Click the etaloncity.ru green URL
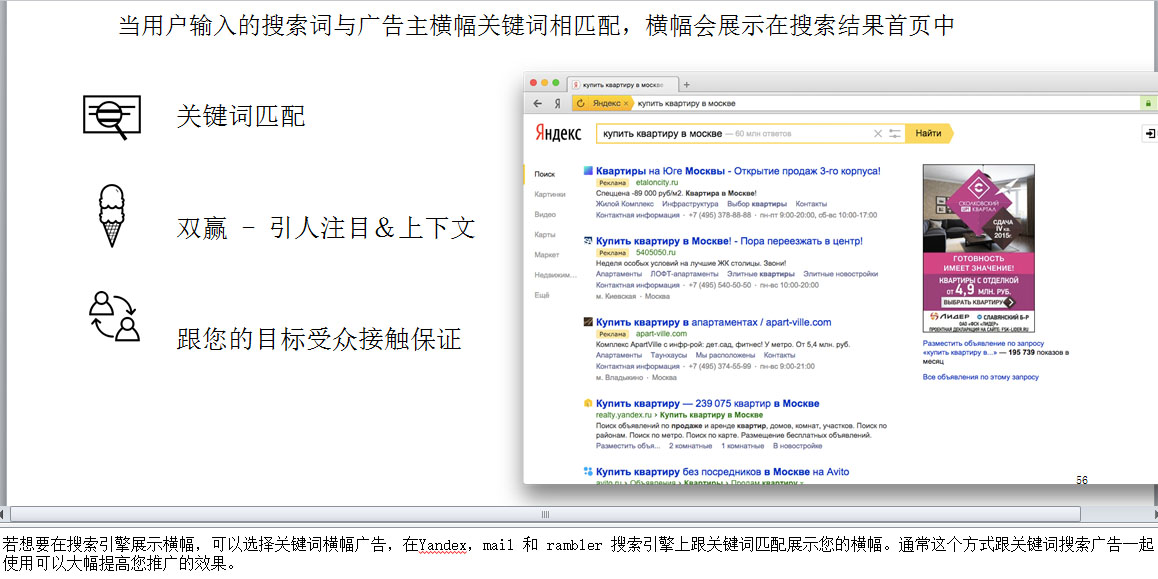This screenshot has height=579, width=1158. [x=657, y=182]
